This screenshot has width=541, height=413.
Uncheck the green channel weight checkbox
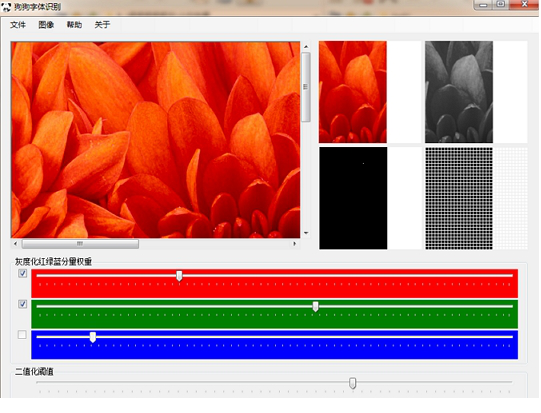[22, 304]
